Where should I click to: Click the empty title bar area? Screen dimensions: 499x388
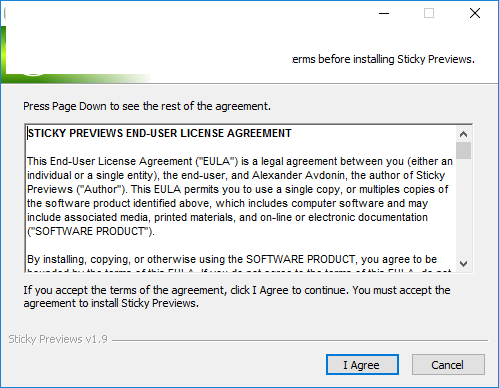pos(190,13)
